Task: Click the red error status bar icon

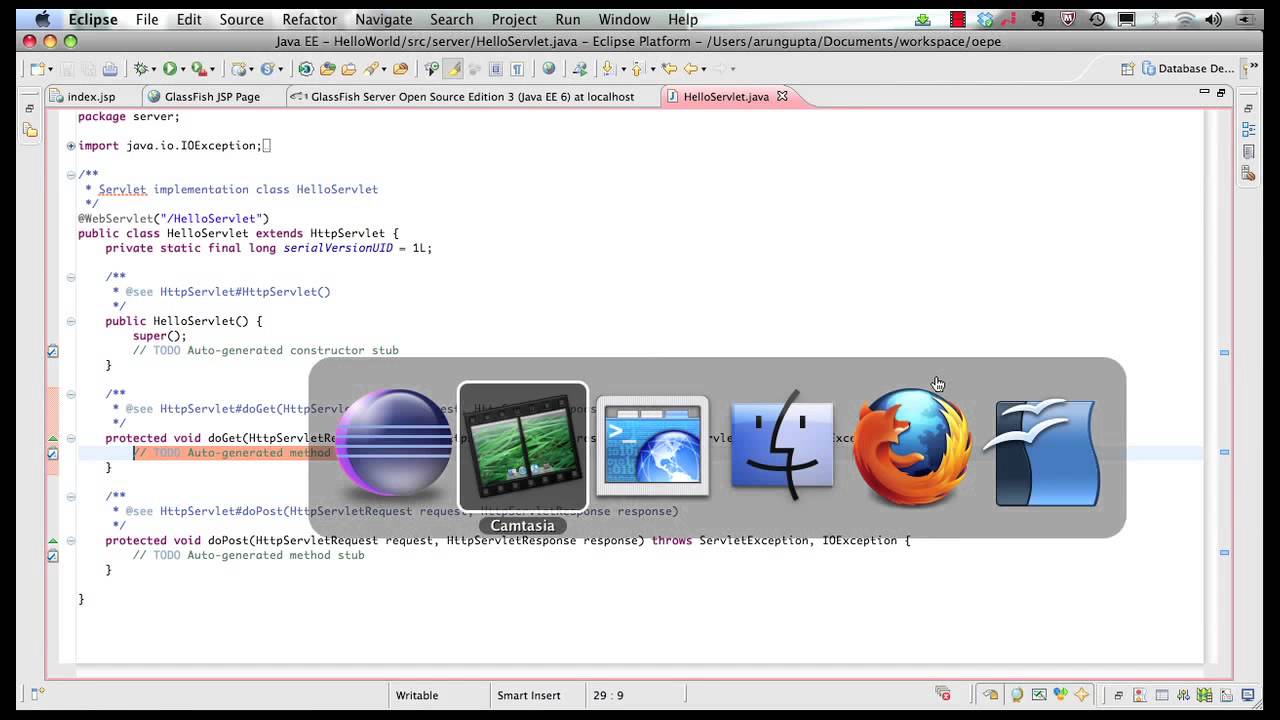Action: coord(942,694)
